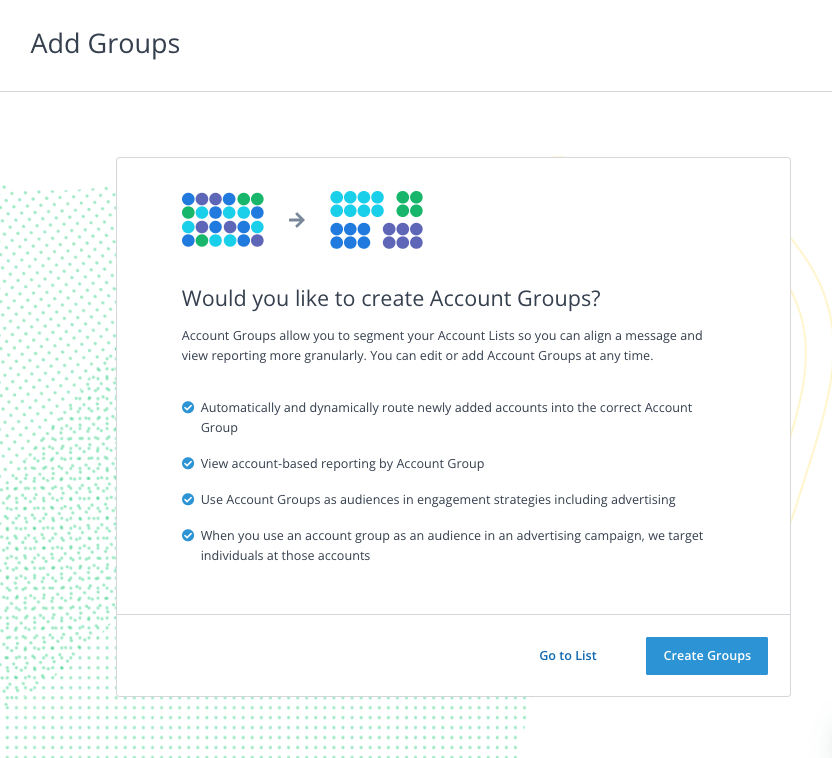The width and height of the screenshot is (832, 758).
Task: Click the mixed-color unsorted dots illustration
Action: (x=222, y=220)
